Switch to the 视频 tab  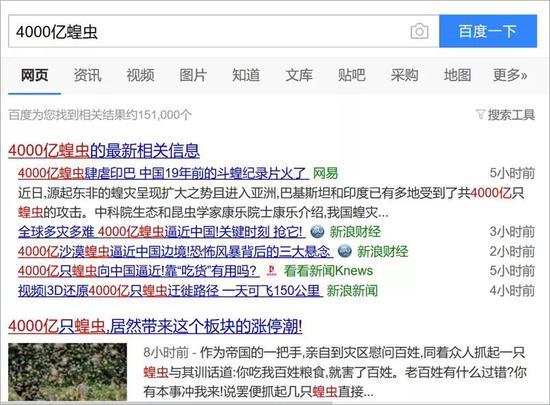pyautogui.click(x=140, y=75)
